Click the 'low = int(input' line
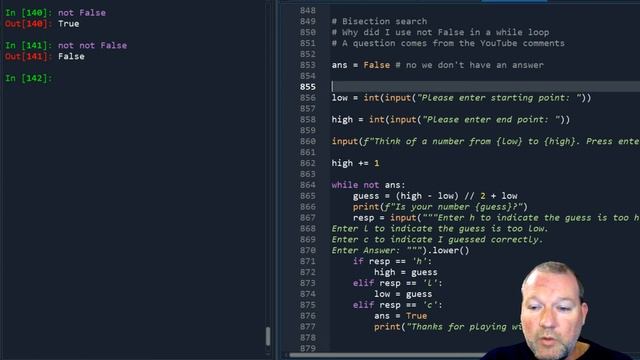The height and width of the screenshot is (360, 640). tap(461, 98)
